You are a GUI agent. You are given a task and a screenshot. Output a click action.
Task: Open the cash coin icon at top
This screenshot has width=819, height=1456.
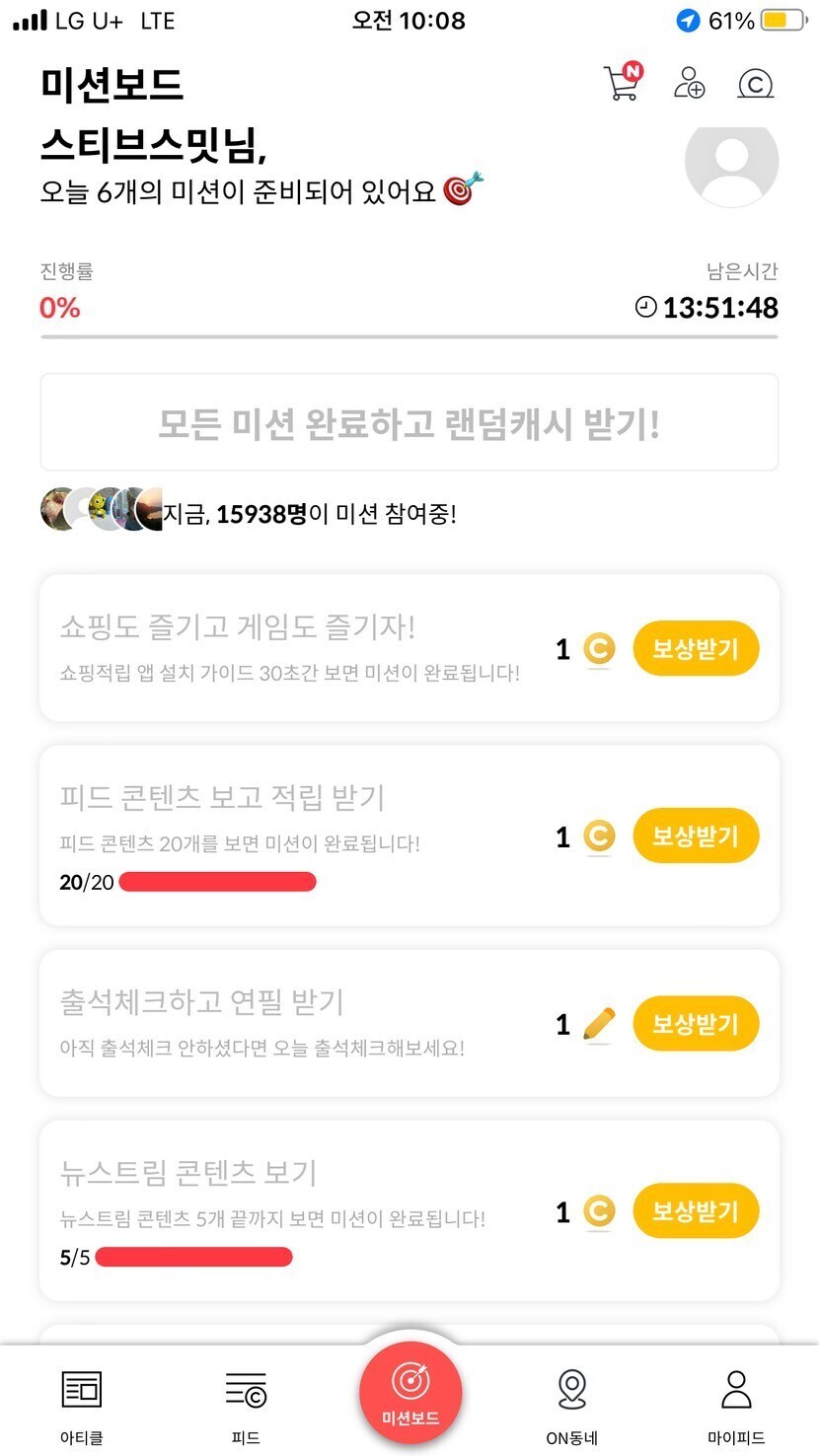point(755,84)
